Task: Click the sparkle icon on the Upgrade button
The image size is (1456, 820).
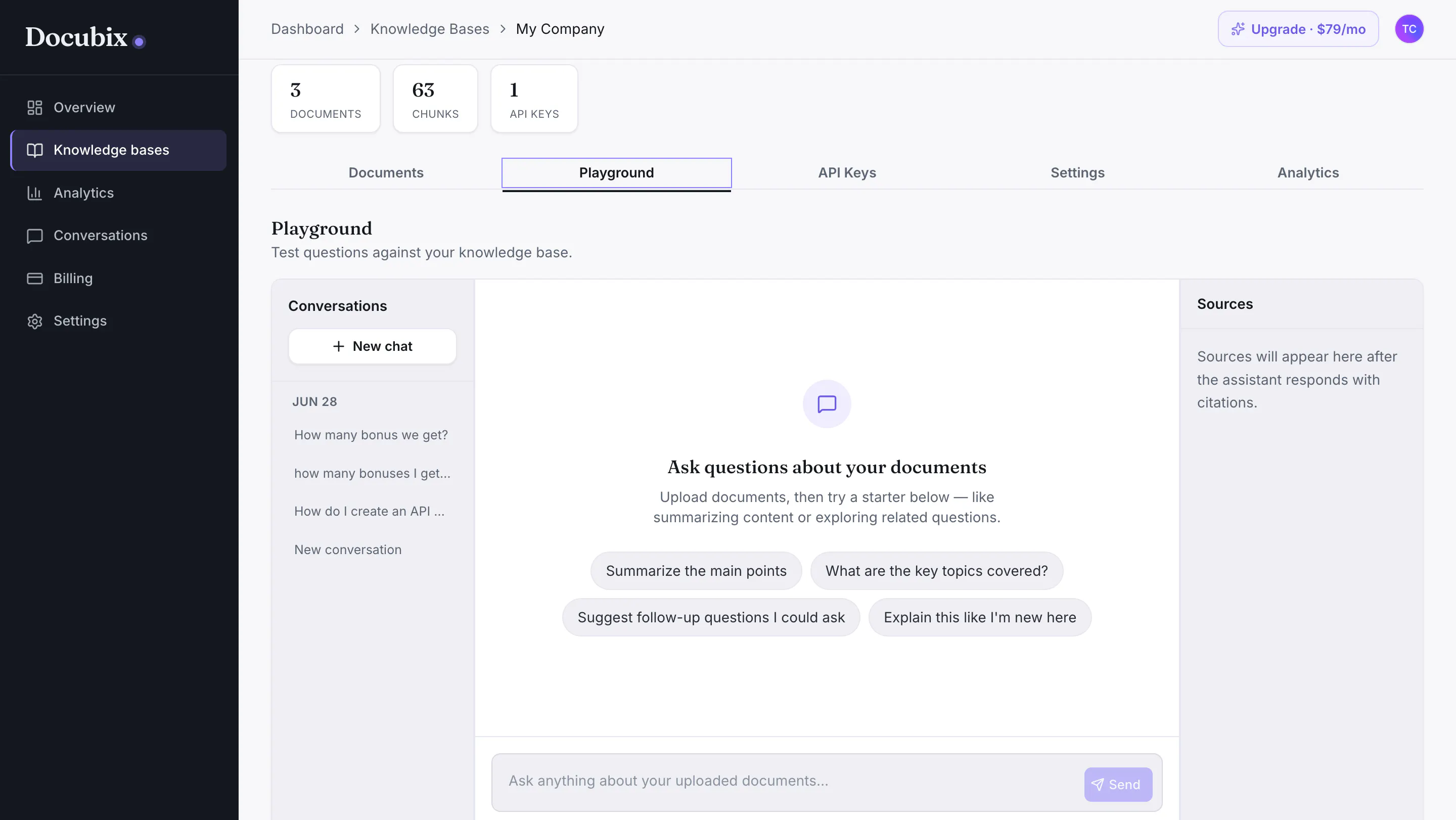Action: pyautogui.click(x=1238, y=29)
